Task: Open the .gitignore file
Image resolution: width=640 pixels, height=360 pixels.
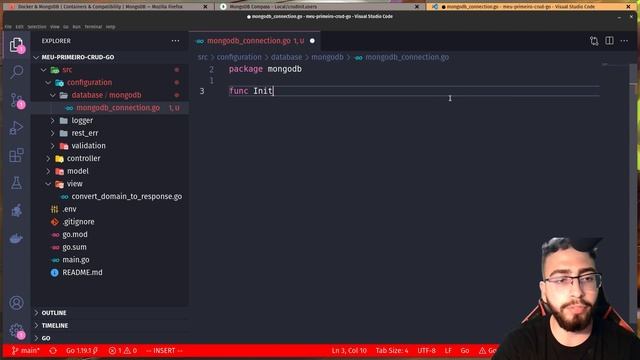Action: (x=78, y=222)
